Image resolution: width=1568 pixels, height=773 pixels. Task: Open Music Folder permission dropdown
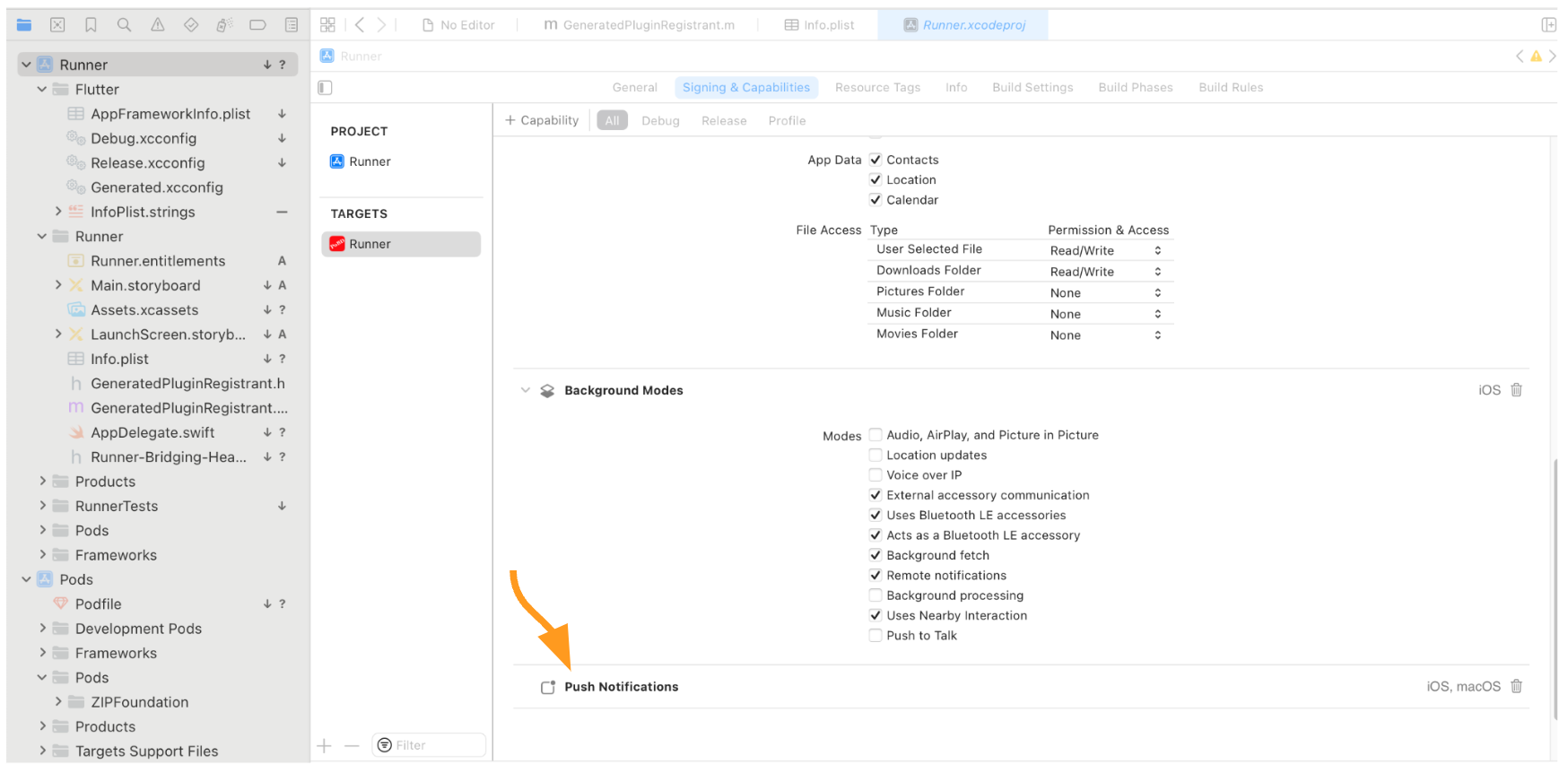[x=1106, y=314]
